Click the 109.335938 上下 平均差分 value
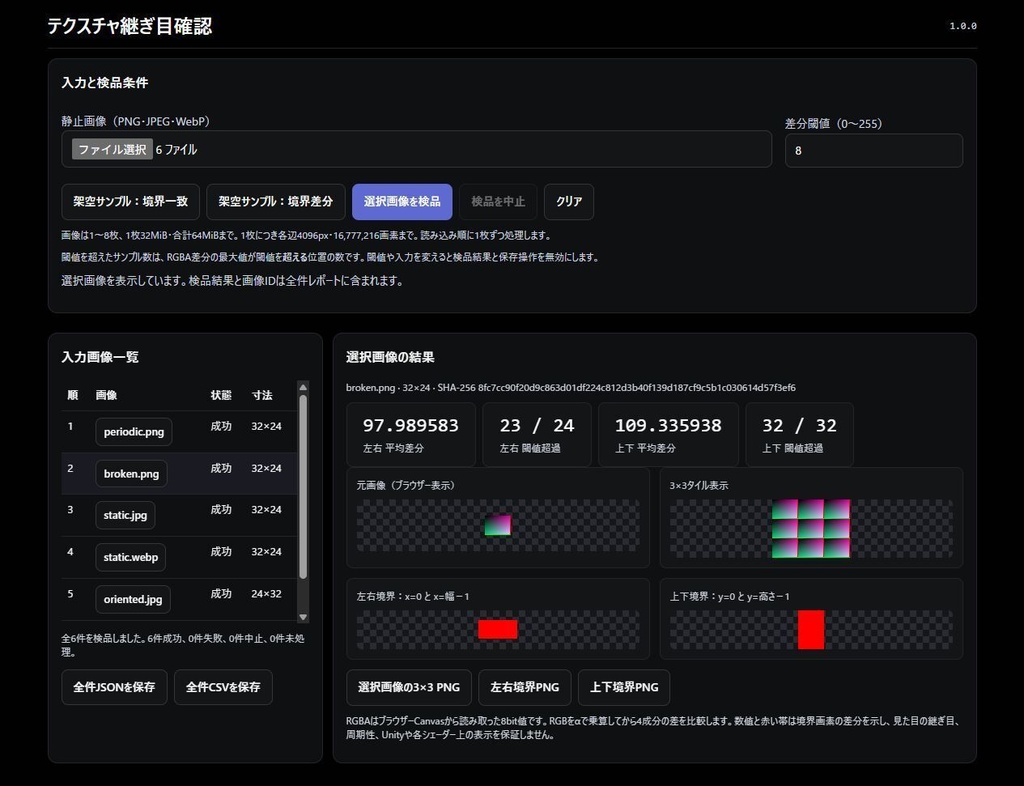Viewport: 1024px width, 786px height. tap(668, 426)
